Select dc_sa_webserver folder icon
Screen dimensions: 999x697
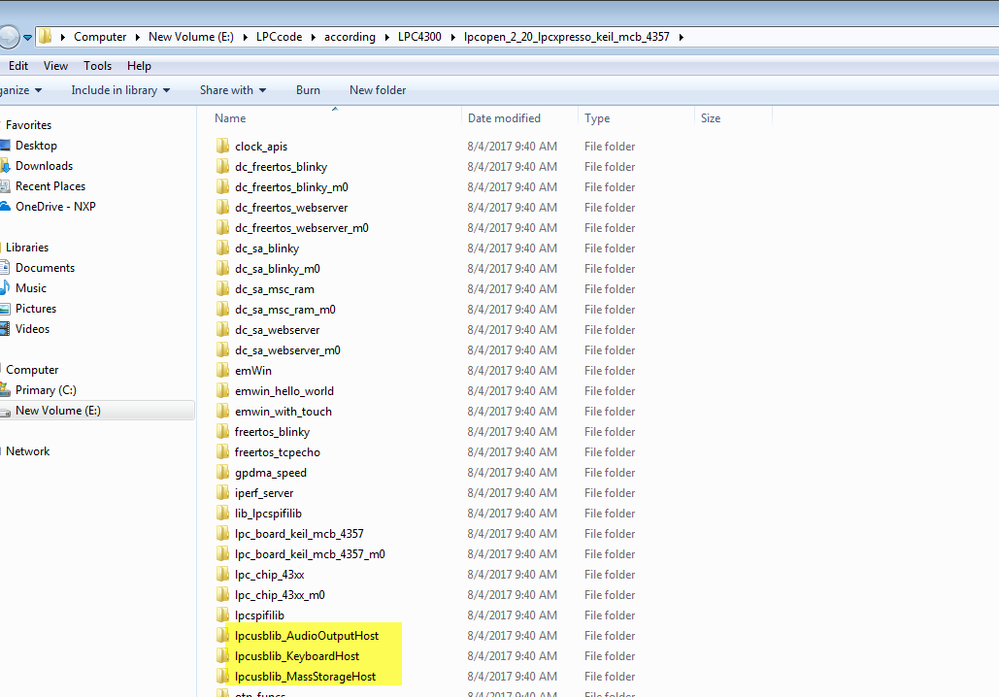click(x=222, y=329)
